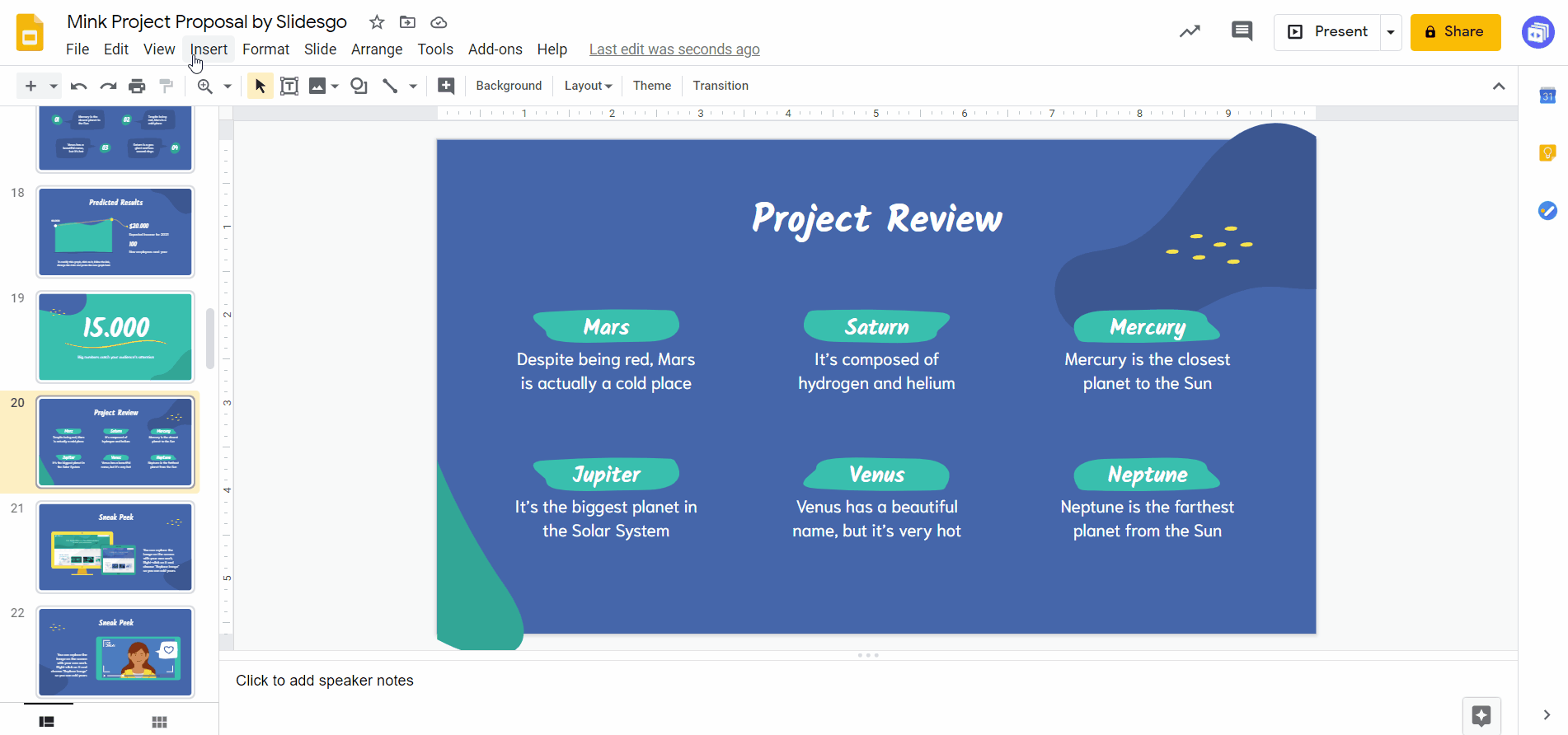Select slide 21 Sneak Peek thumbnail

tap(115, 547)
